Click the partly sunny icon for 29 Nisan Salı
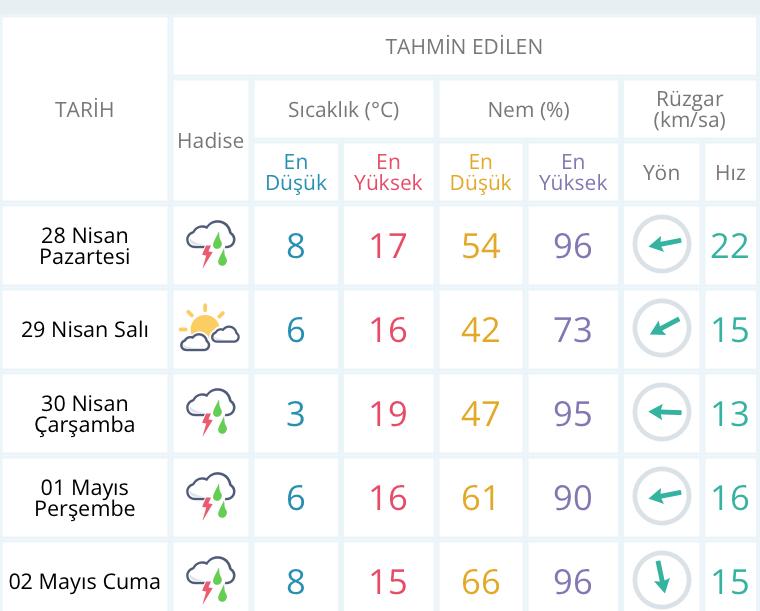This screenshot has height=611, width=760. click(210, 329)
